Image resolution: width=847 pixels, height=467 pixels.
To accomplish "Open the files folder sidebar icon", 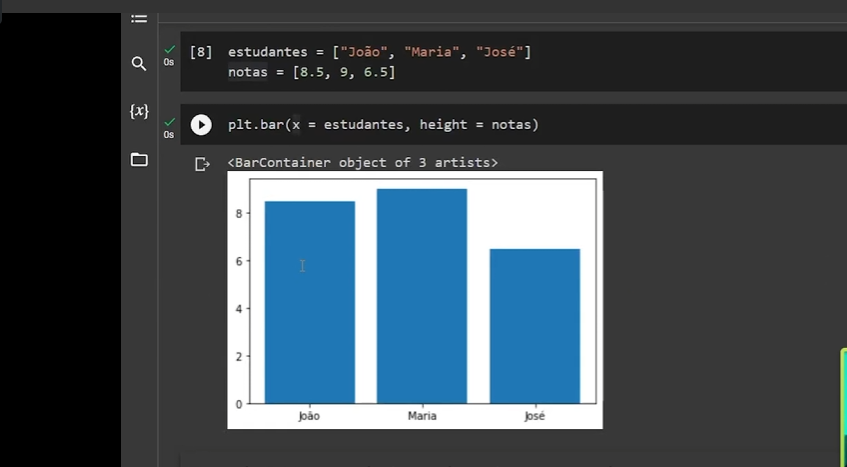I will click(x=139, y=160).
